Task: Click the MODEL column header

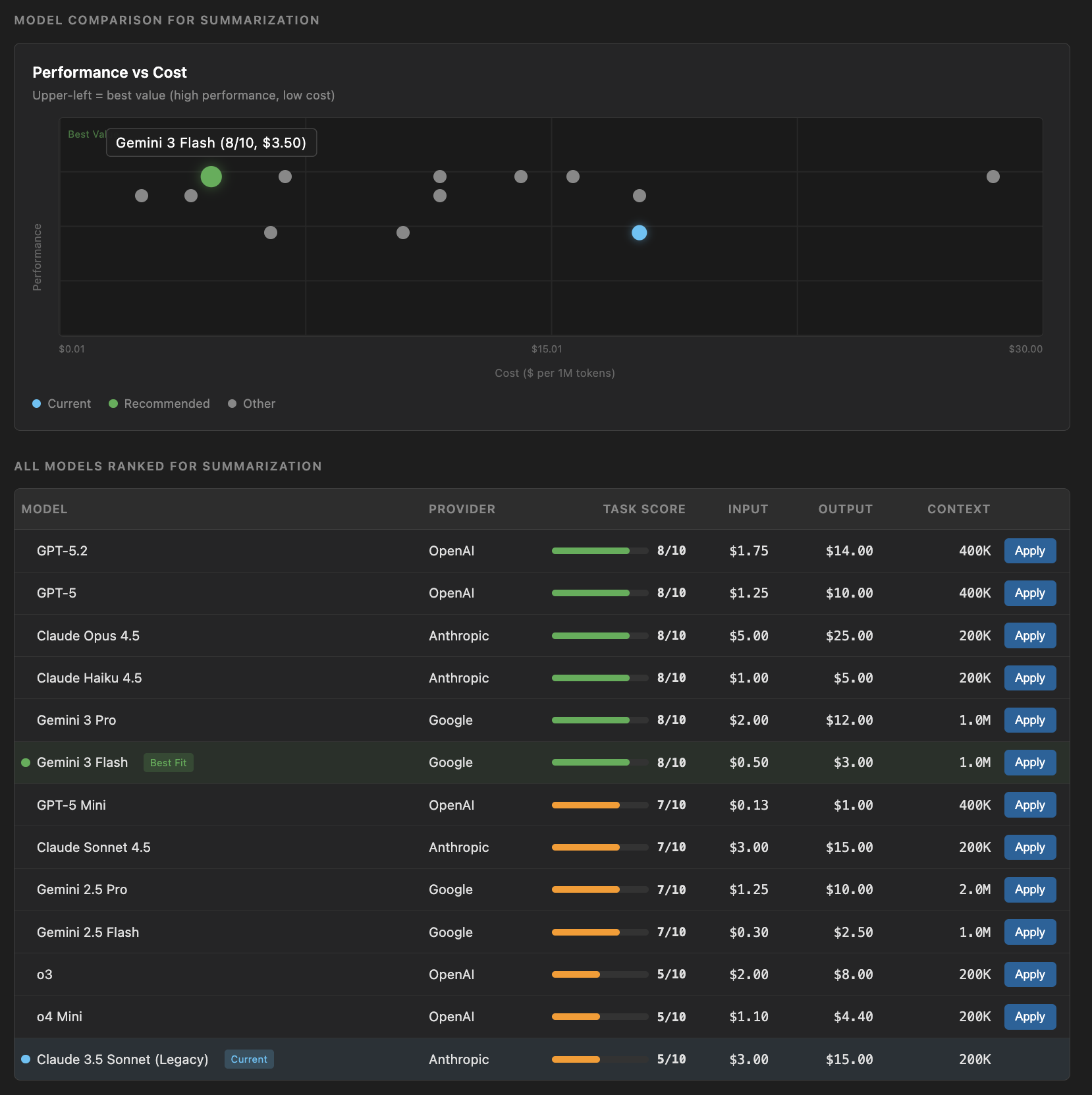Action: click(44, 509)
